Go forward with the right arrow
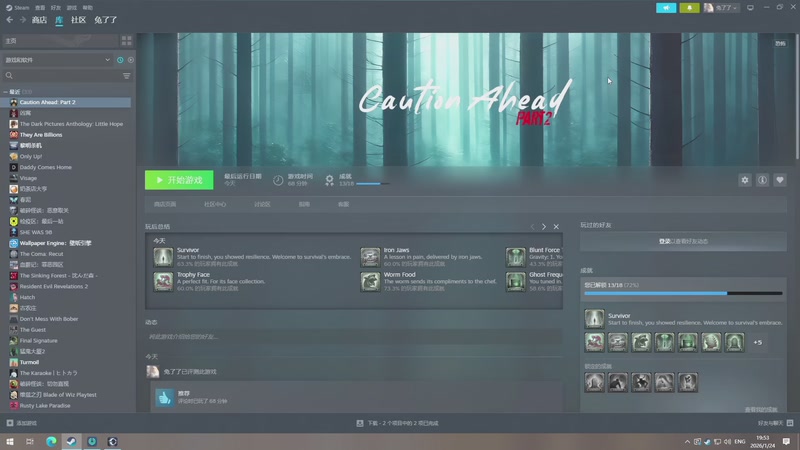The width and height of the screenshot is (800, 450). [22, 20]
